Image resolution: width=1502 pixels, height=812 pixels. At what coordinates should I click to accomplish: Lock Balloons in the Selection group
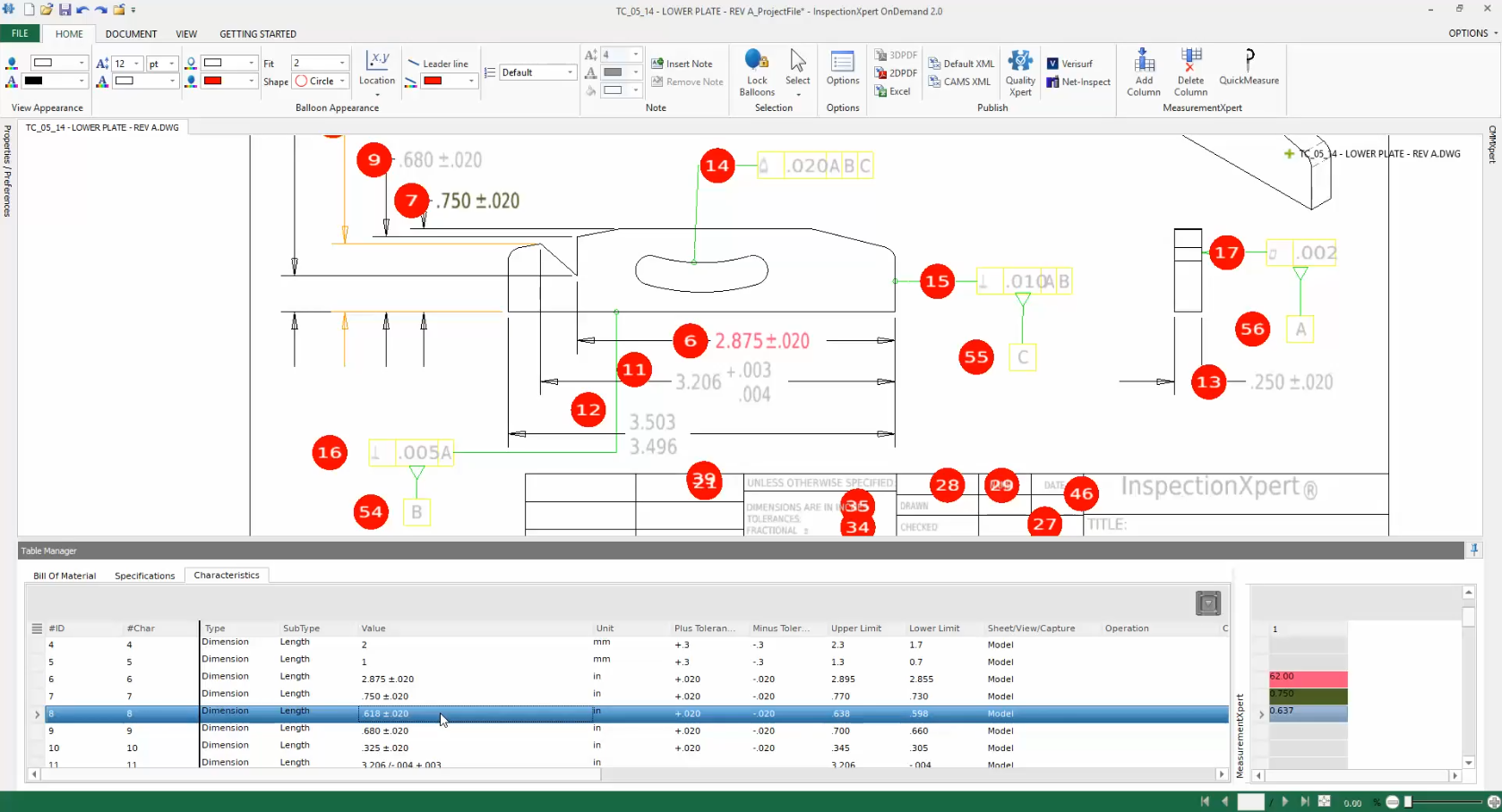[x=756, y=72]
